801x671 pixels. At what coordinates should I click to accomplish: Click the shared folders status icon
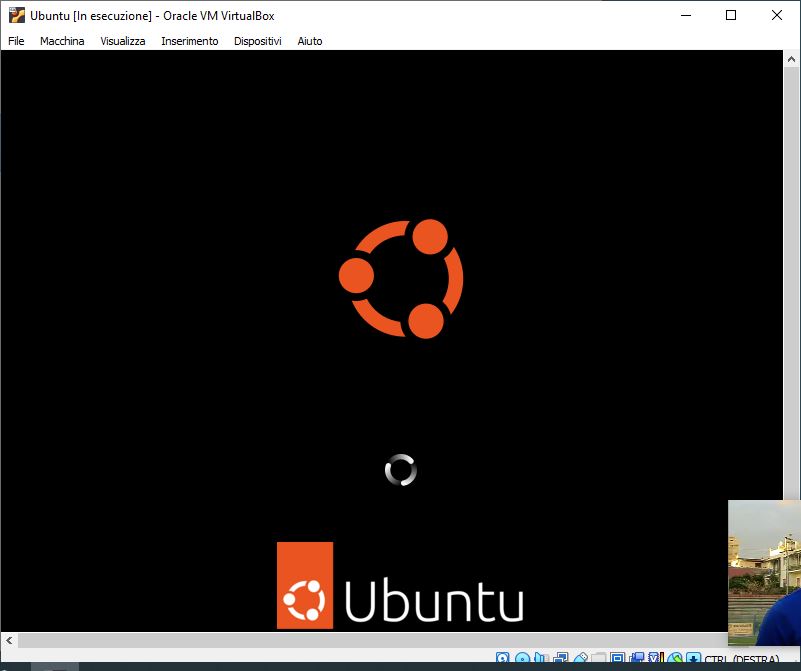[598, 658]
